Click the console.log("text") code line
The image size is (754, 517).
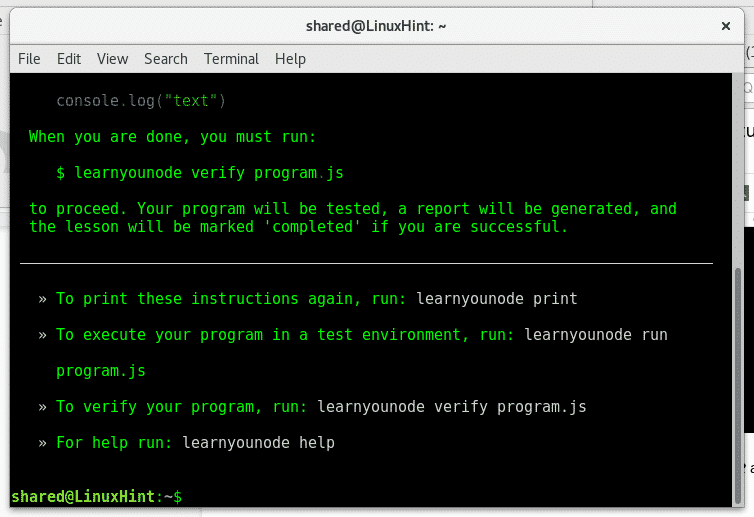[x=141, y=101]
